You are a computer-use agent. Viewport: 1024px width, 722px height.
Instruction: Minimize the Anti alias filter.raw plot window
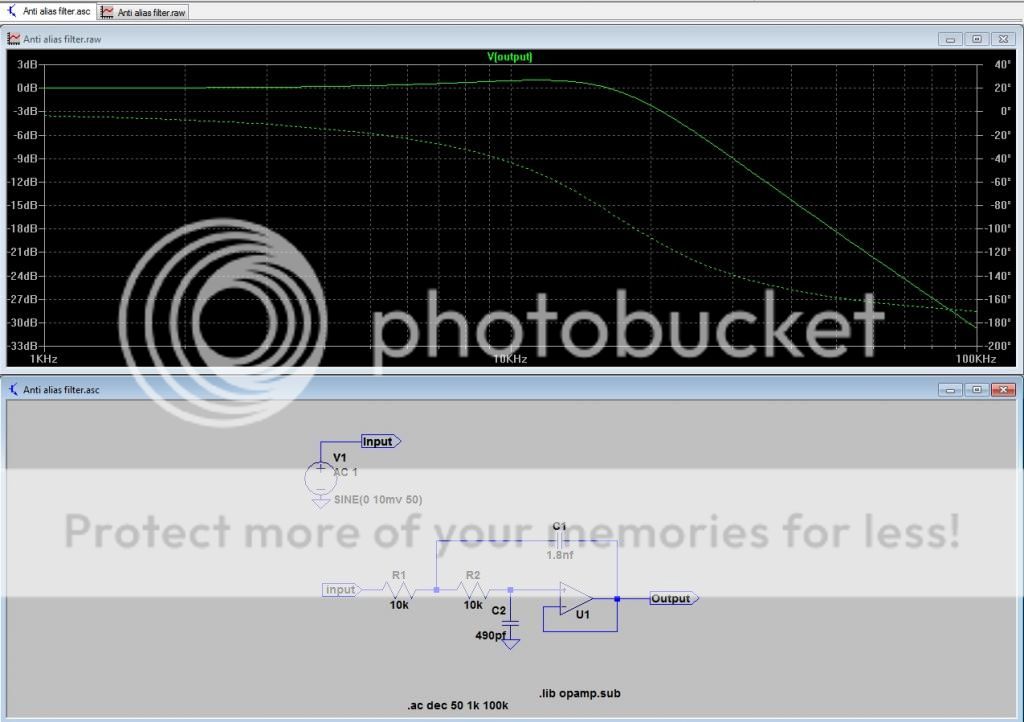[949, 39]
